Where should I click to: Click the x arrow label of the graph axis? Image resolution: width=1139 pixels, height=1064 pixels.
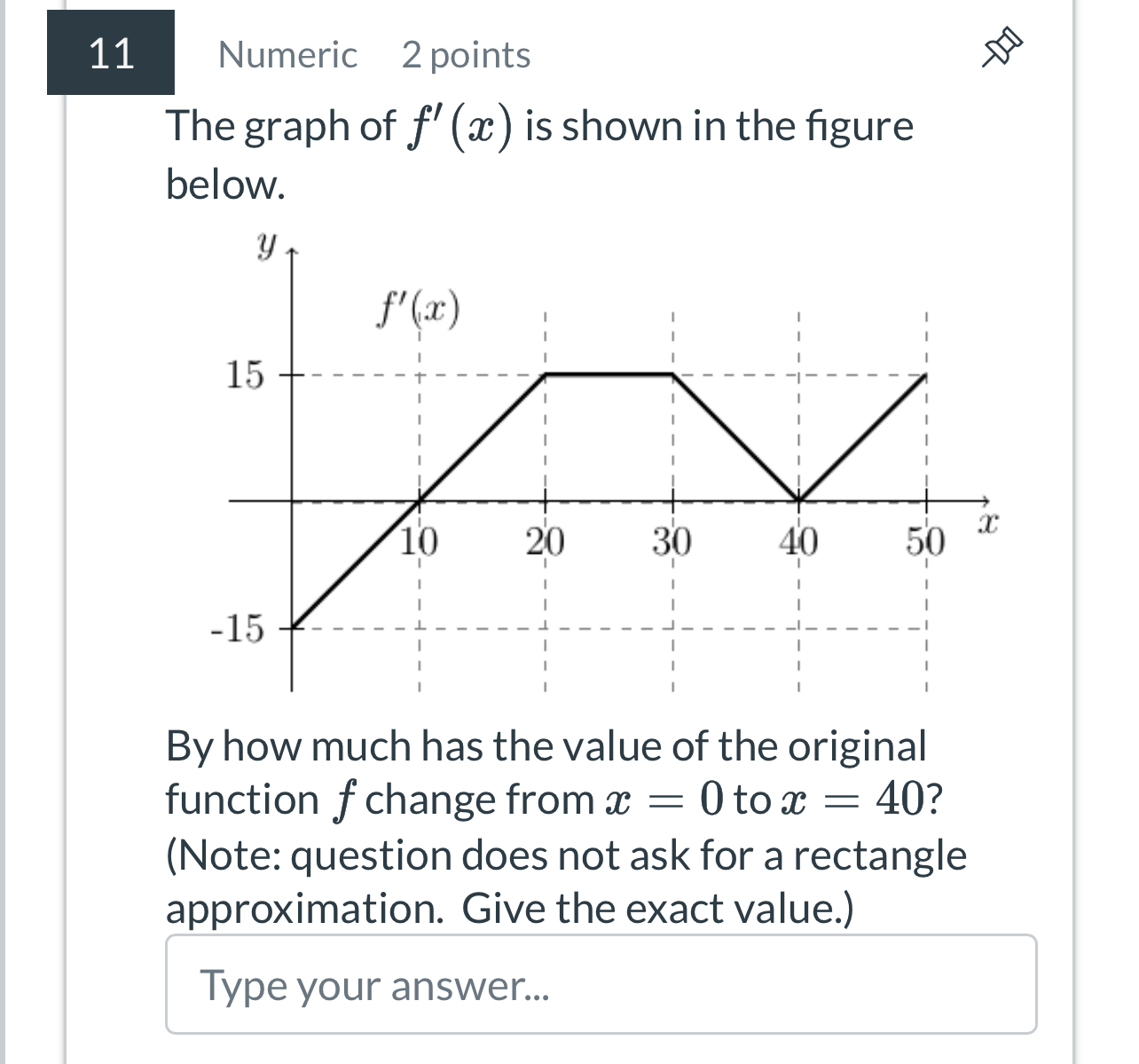(x=987, y=522)
